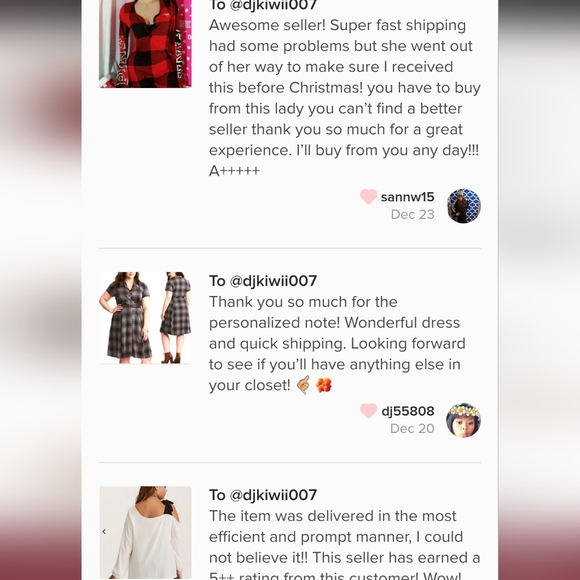580x580 pixels.
Task: Click @djkiwii007 mention in the top review
Action: click(x=273, y=5)
